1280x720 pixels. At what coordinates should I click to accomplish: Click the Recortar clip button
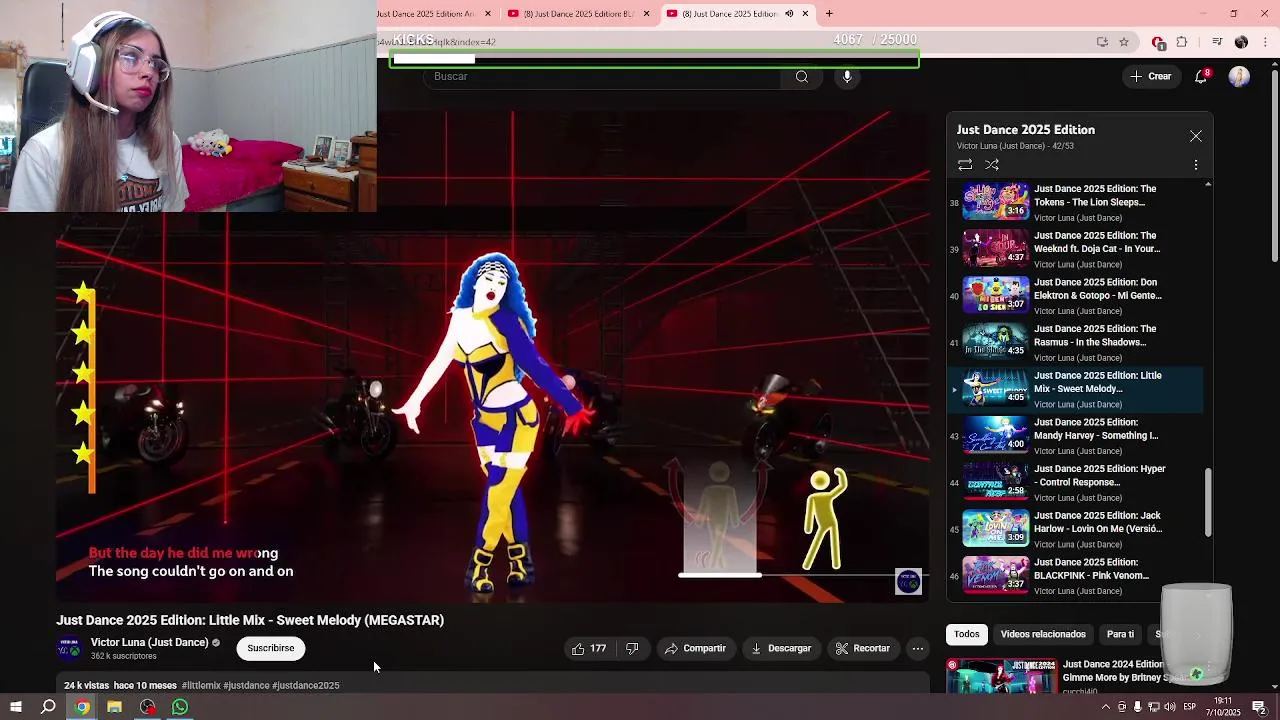[x=862, y=648]
